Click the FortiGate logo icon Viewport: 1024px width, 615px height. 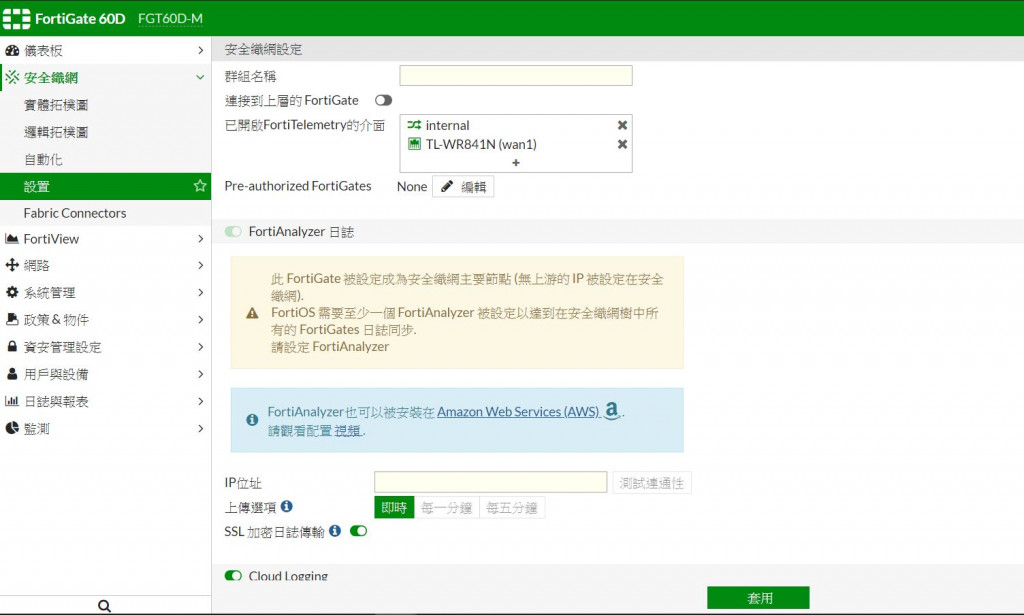(16, 19)
